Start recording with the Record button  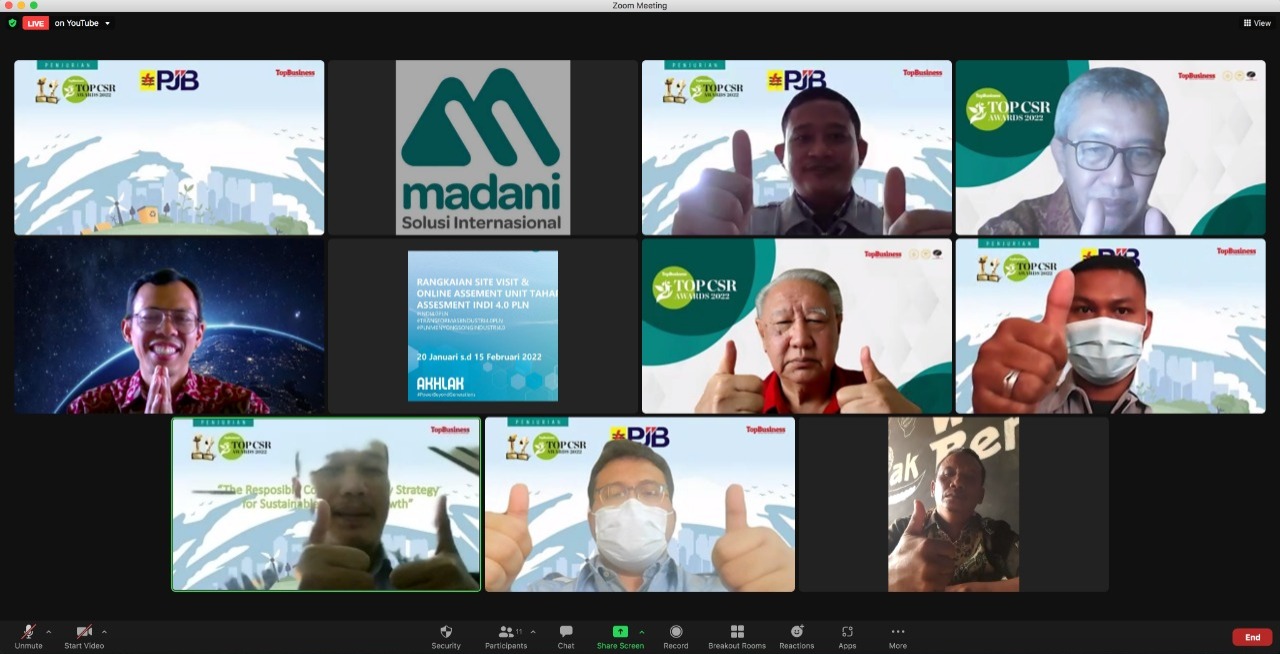(x=676, y=636)
